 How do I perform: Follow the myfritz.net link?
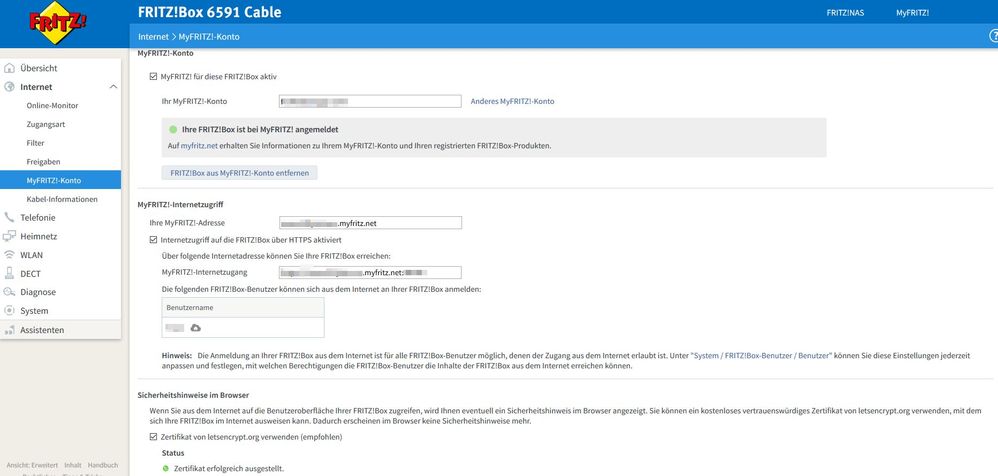[199, 146]
